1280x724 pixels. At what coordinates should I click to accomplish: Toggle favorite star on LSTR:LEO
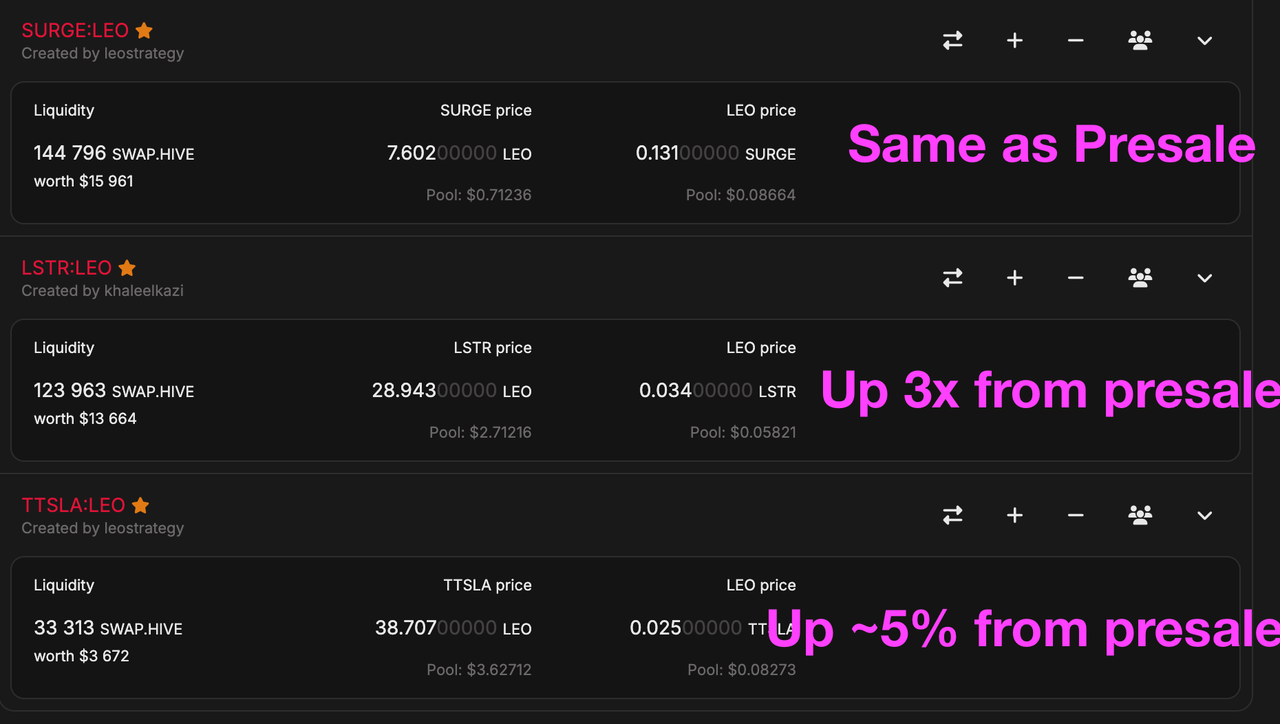(x=127, y=268)
